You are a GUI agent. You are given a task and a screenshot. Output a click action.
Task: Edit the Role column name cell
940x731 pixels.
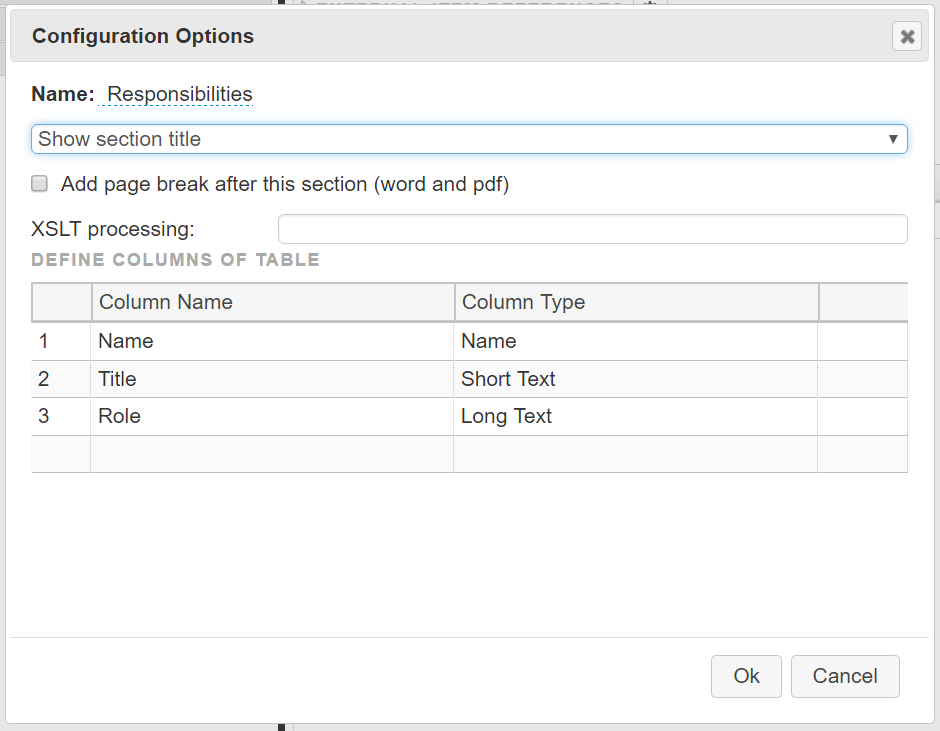coord(272,416)
